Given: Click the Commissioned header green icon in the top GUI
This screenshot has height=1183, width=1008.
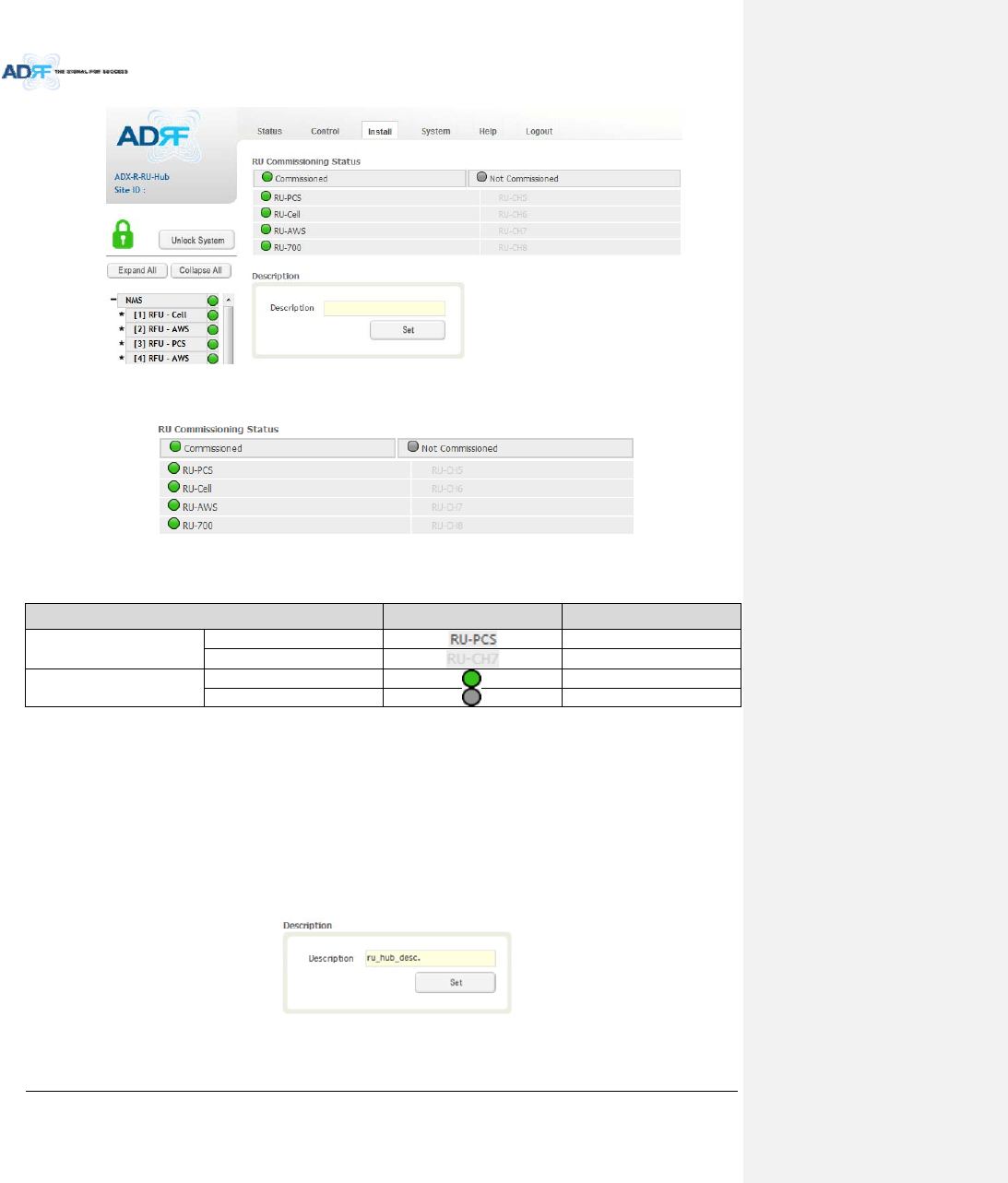Looking at the screenshot, I should tap(267, 177).
